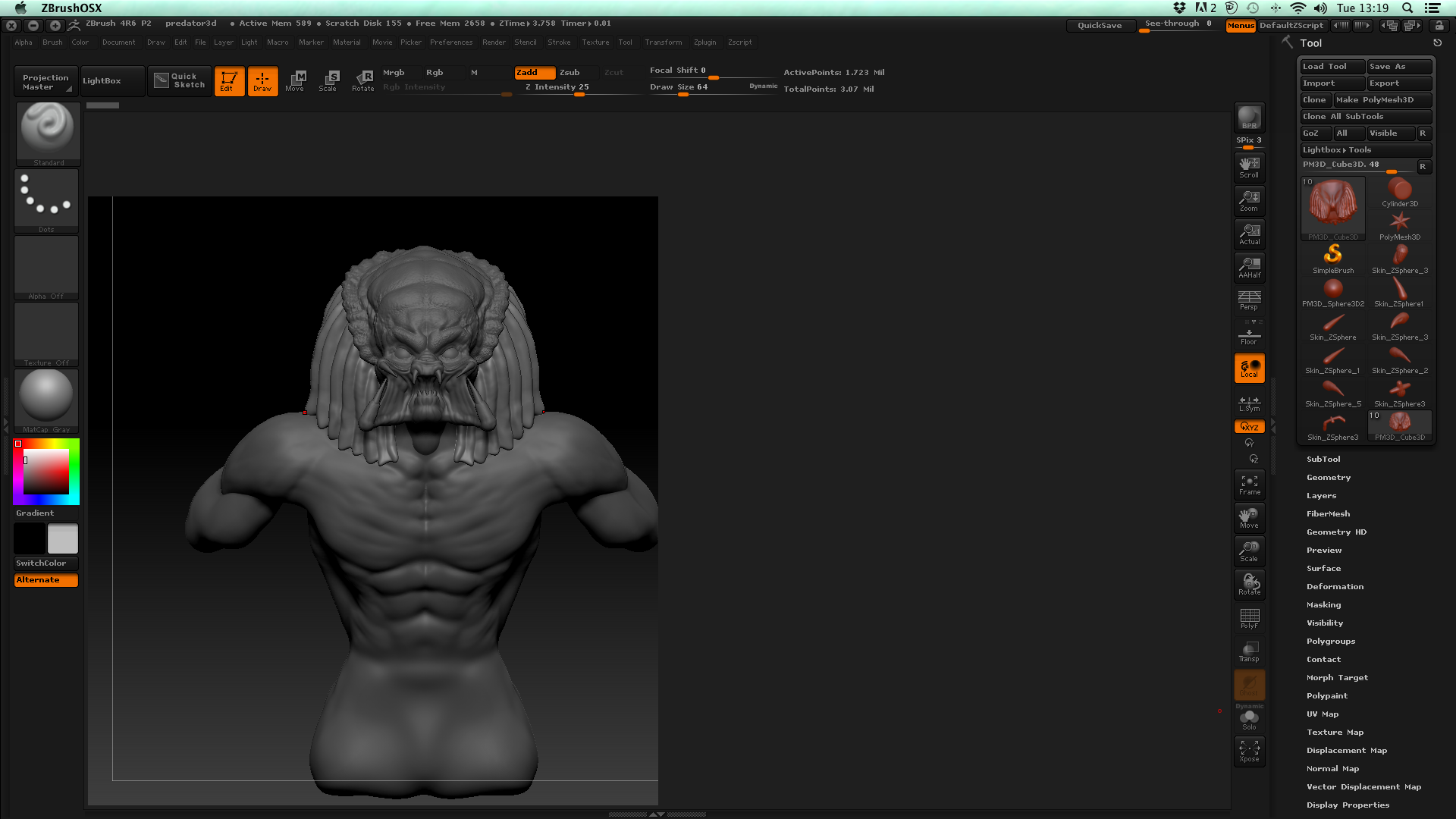Click the Xpose icon
Screen dimensions: 1456x819
point(1249,752)
